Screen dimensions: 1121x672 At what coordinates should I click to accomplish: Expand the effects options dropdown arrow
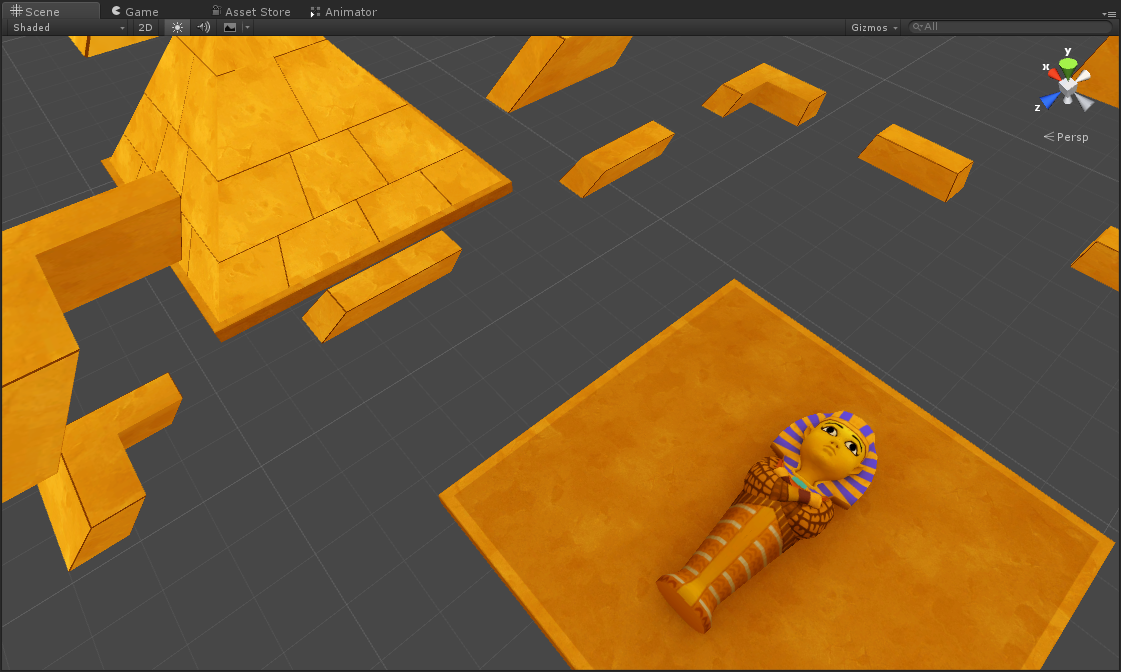[x=247, y=27]
